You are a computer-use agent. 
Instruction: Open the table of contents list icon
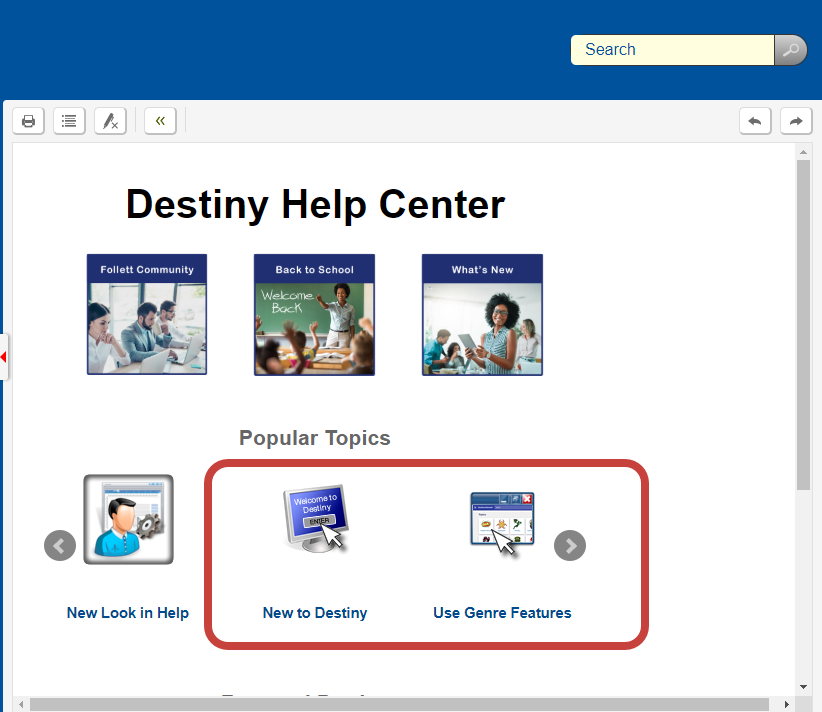click(69, 121)
